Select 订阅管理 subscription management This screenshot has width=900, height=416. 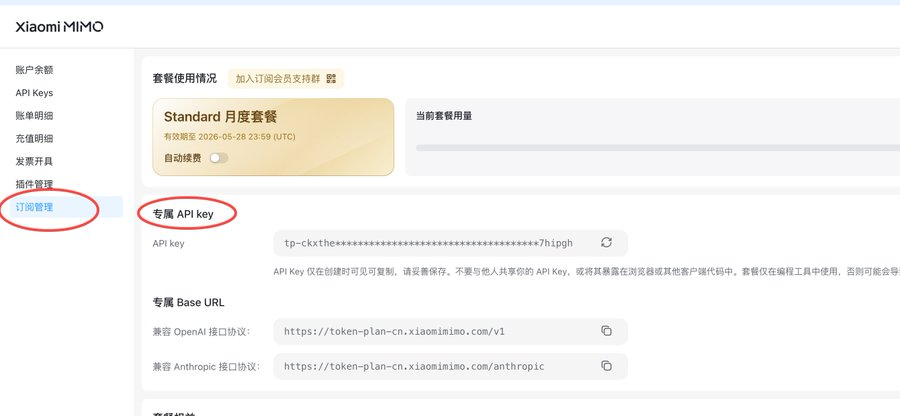[x=34, y=207]
